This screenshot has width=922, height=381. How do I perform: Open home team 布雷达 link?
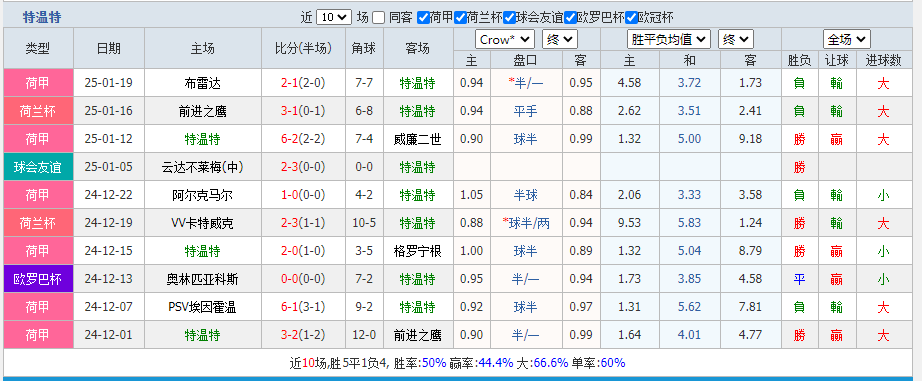[x=202, y=83]
